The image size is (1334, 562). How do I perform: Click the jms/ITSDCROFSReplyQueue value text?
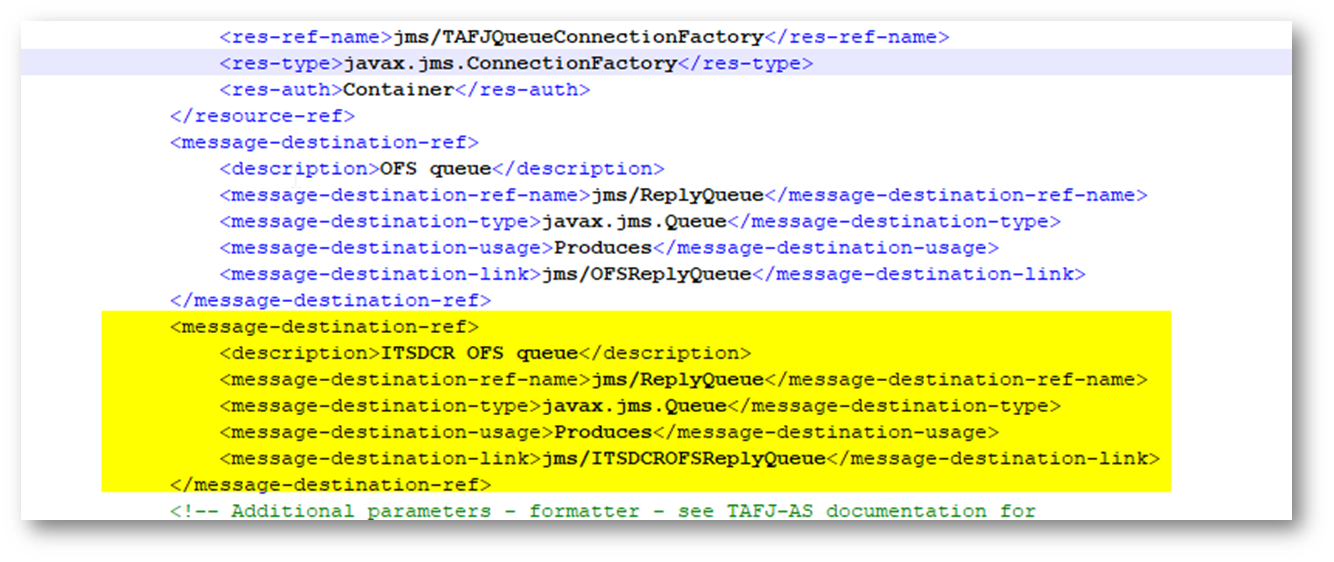pyautogui.click(x=684, y=458)
